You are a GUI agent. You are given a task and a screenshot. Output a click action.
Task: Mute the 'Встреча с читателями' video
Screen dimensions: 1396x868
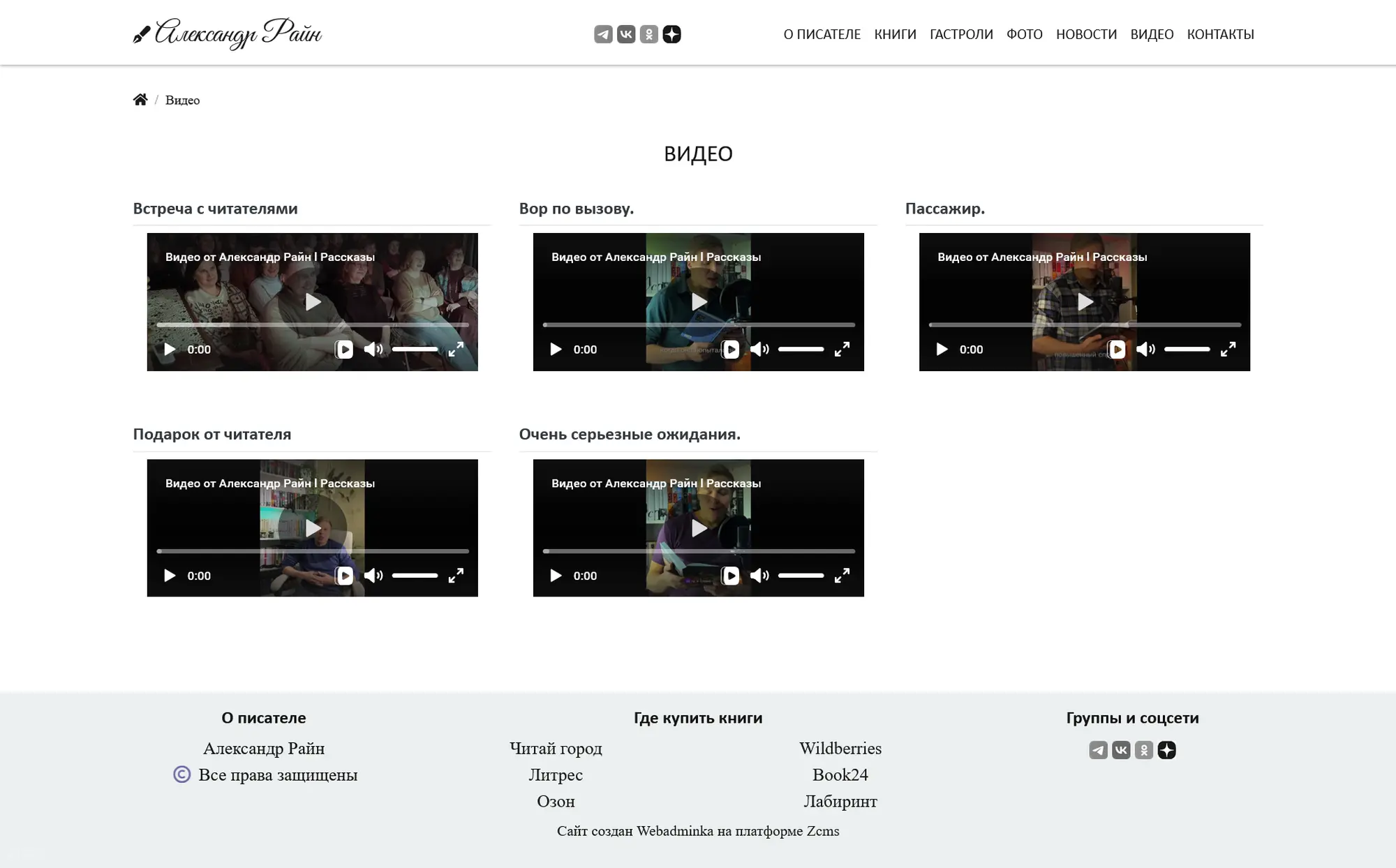click(373, 350)
